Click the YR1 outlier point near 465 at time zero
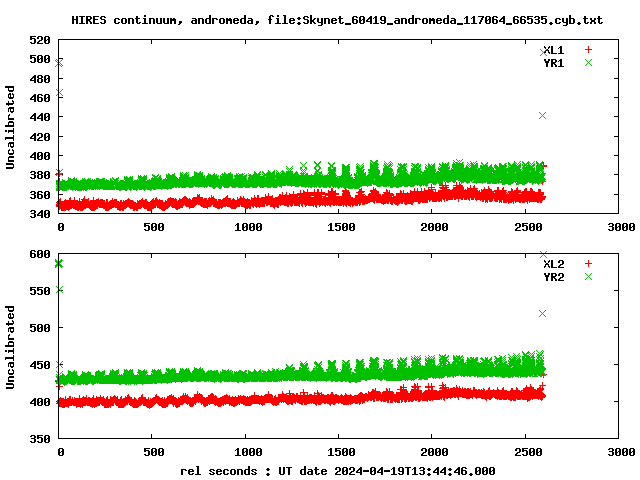The height and width of the screenshot is (480, 640). point(60,93)
